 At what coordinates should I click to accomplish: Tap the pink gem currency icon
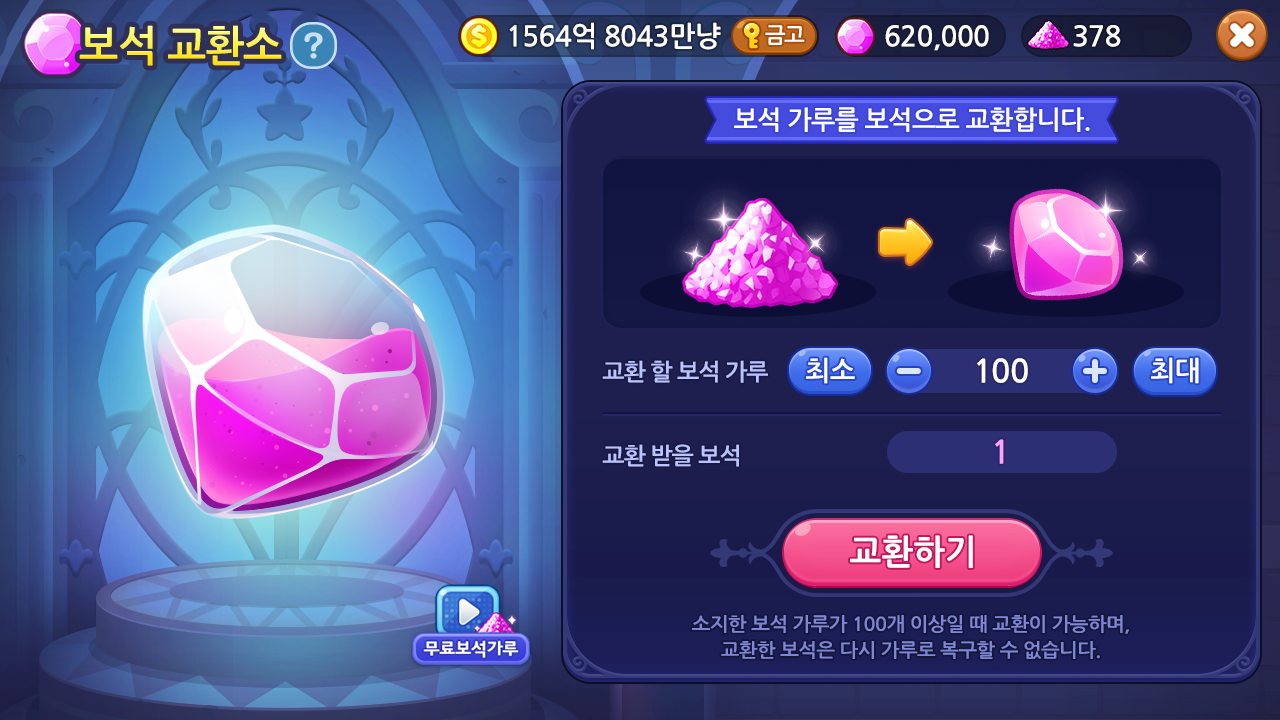[x=855, y=36]
